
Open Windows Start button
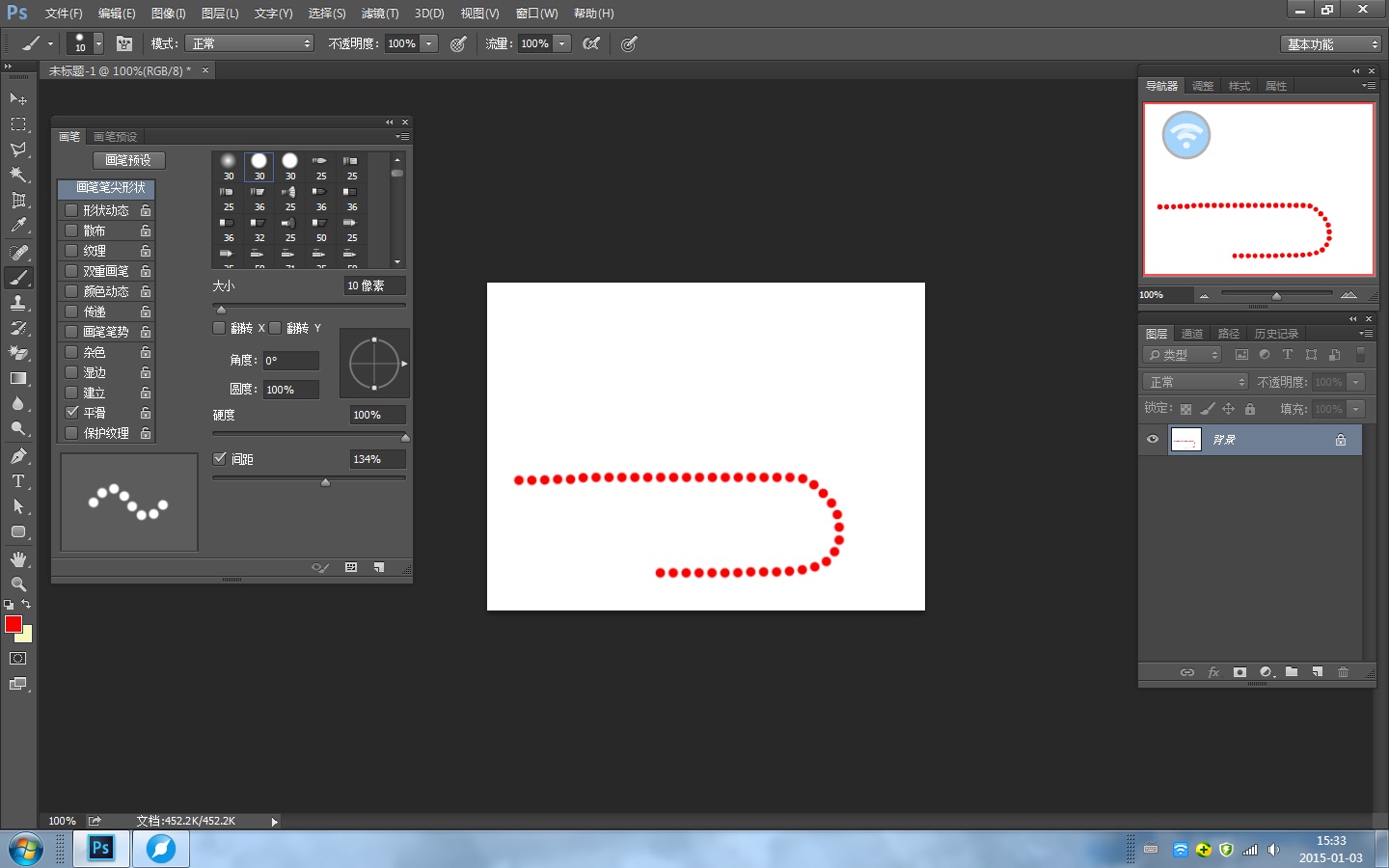[x=26, y=850]
